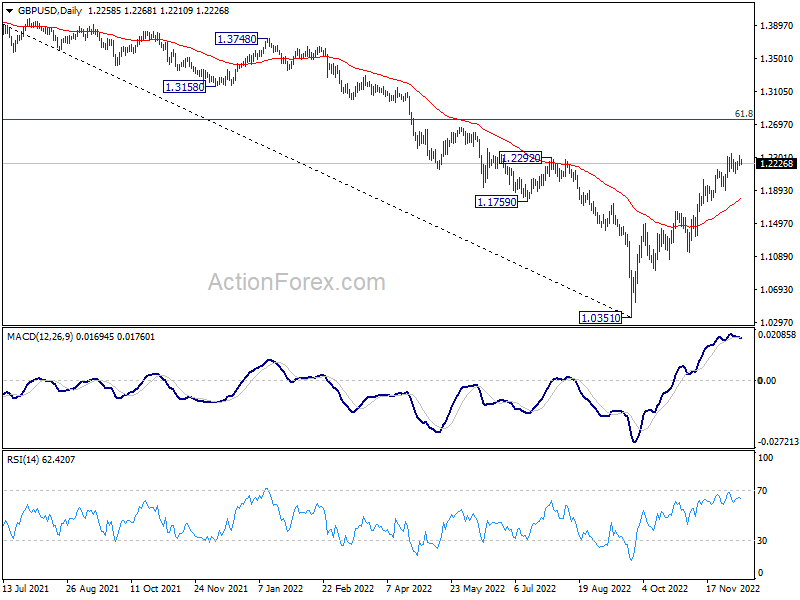Click the 1.26970 price axis value
Viewport: 800px width, 600px height.
(775, 125)
